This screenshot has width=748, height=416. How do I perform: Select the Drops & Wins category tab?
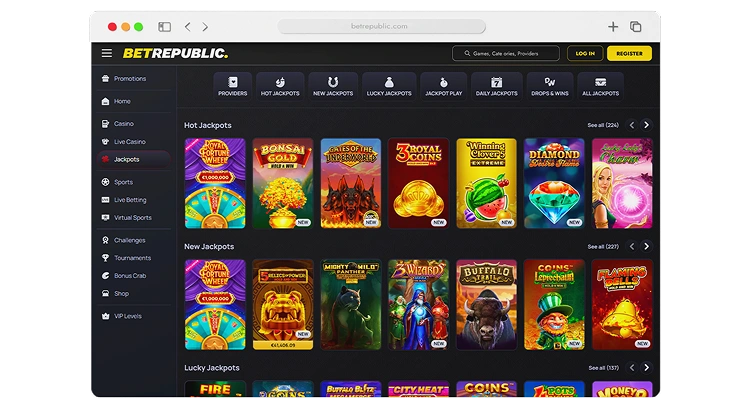pos(550,86)
